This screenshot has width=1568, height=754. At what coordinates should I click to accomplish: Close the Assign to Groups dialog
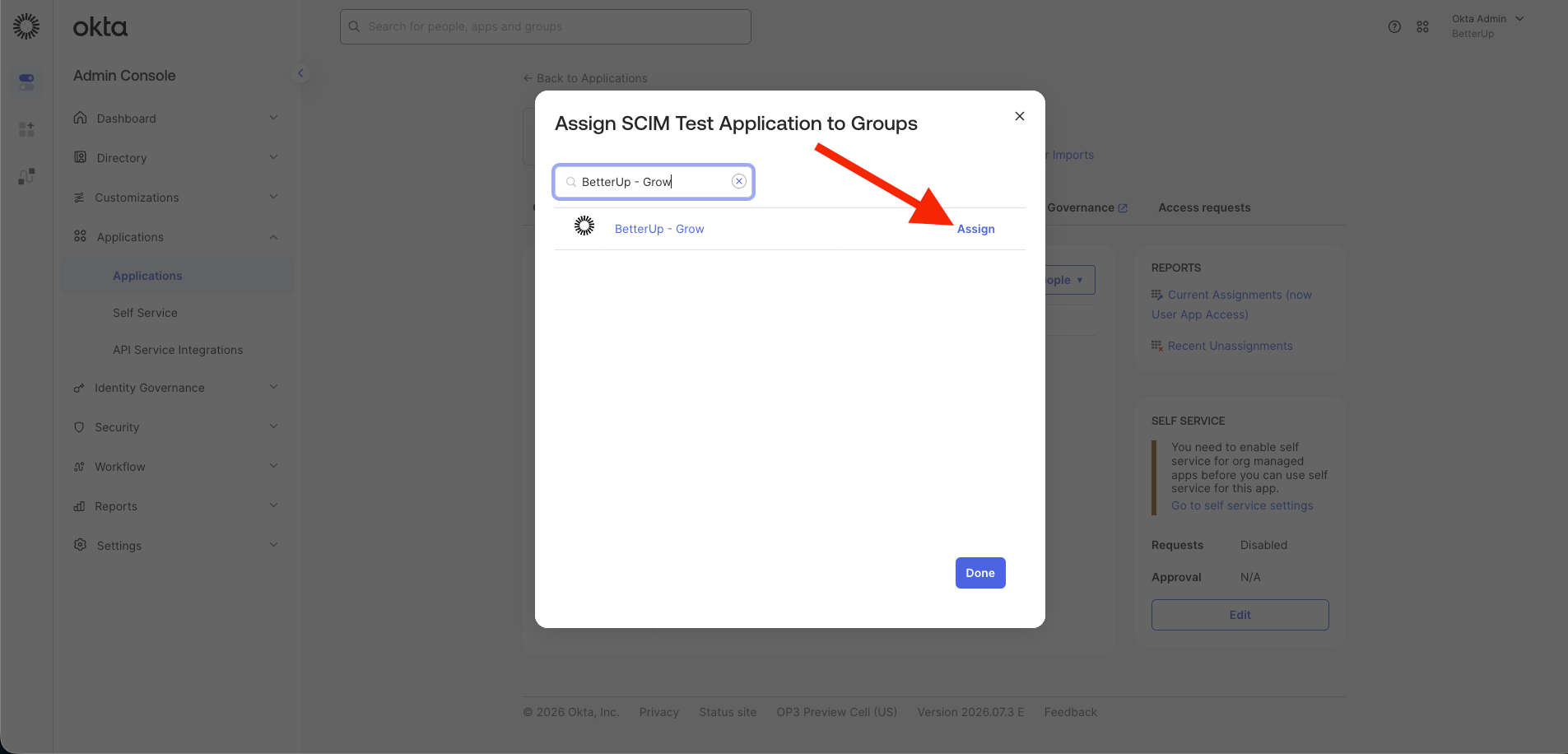[1020, 116]
